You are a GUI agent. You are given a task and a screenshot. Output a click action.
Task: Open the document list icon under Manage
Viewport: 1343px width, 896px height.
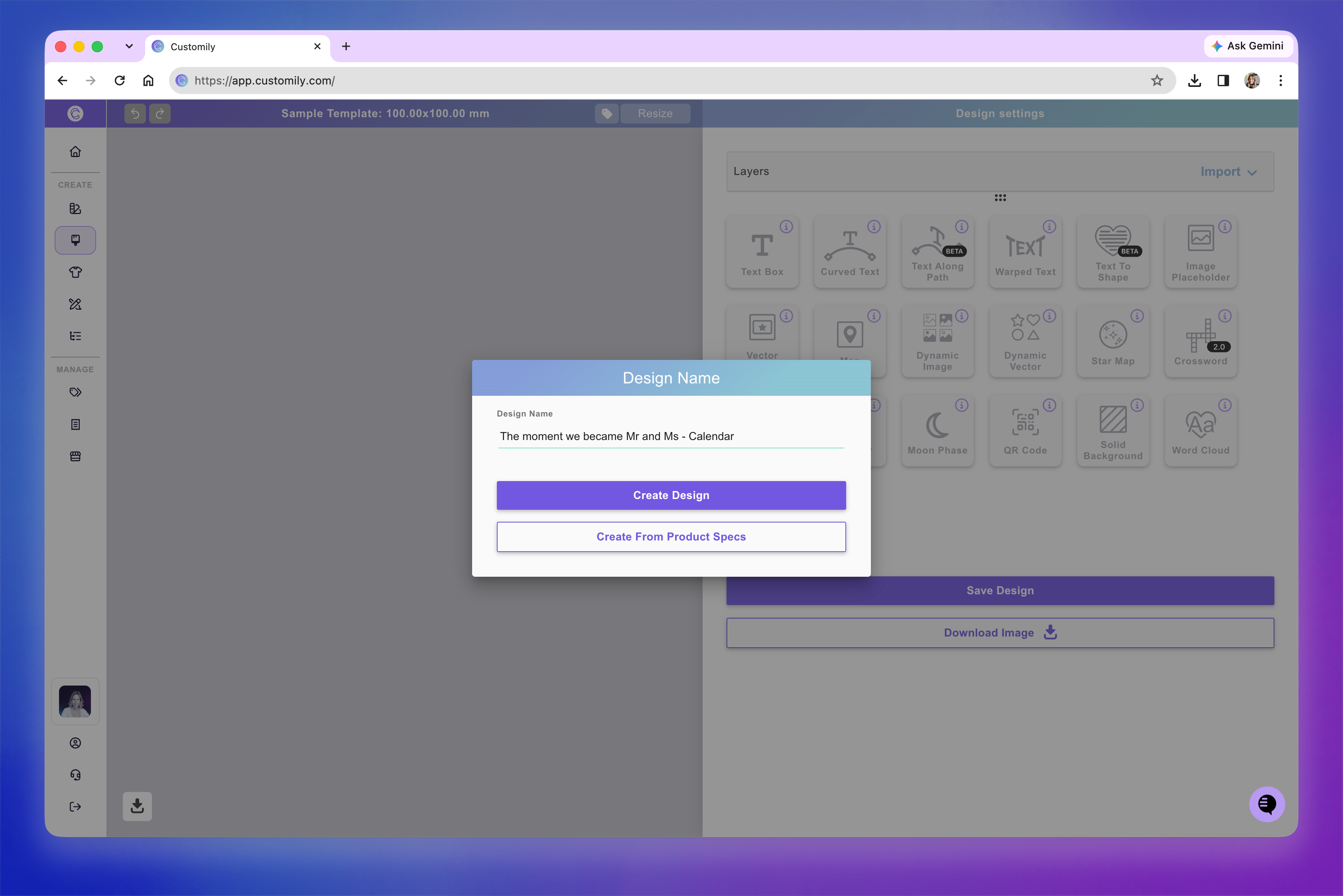coord(75,424)
